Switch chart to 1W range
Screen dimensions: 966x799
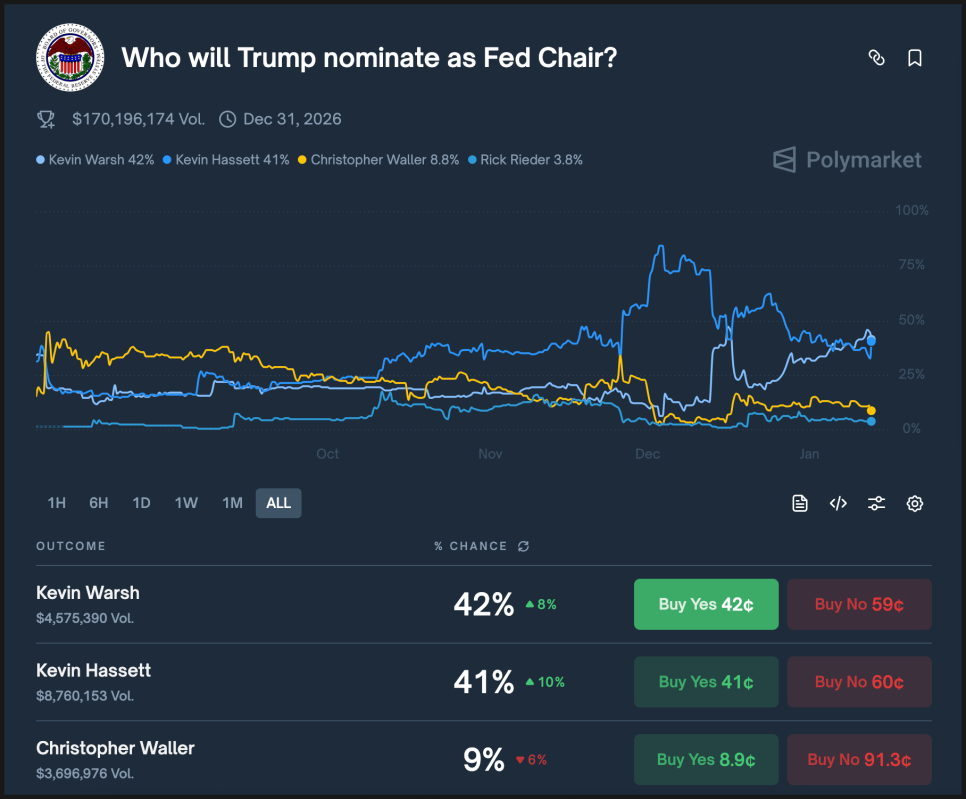186,503
